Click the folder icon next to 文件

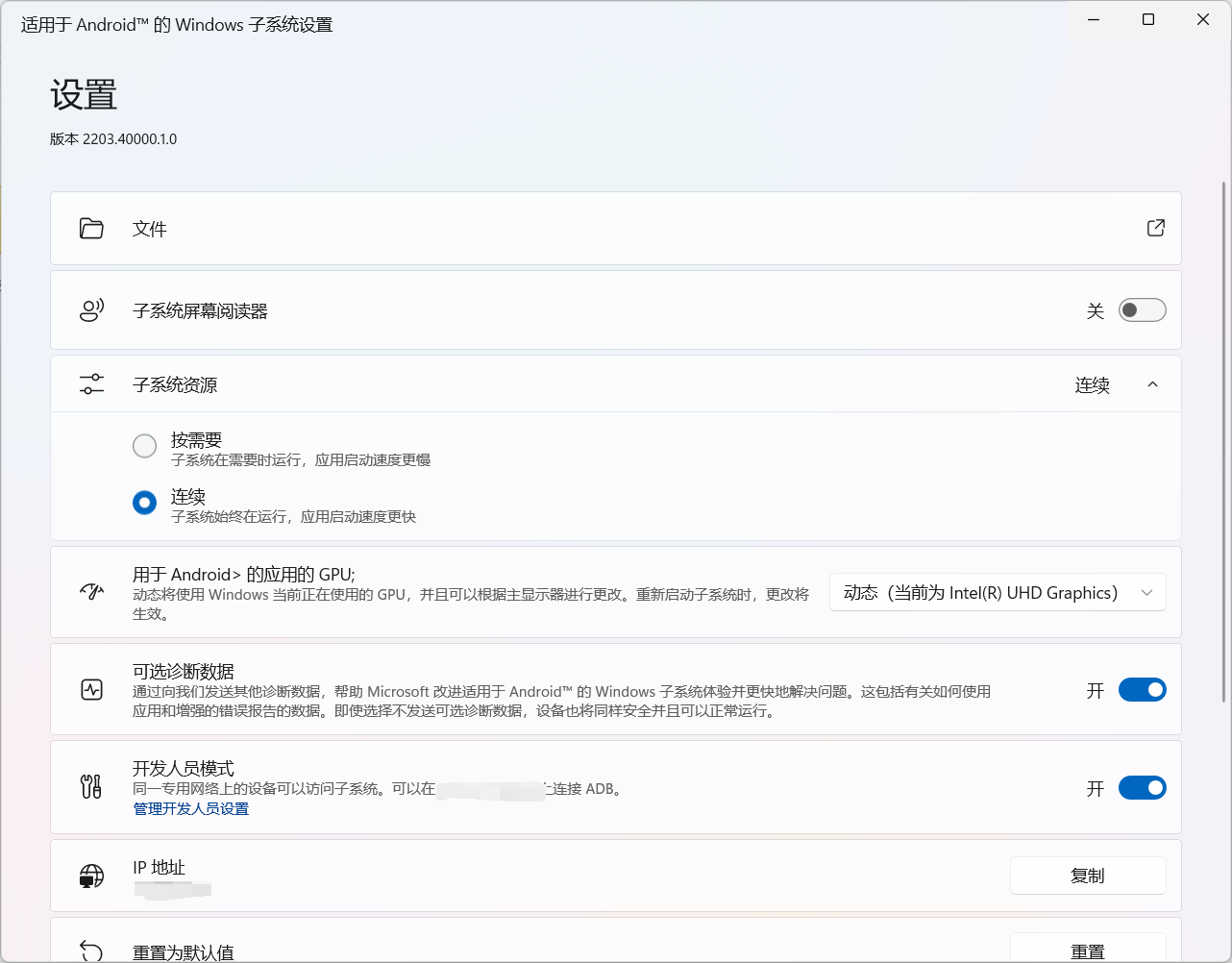[x=91, y=228]
